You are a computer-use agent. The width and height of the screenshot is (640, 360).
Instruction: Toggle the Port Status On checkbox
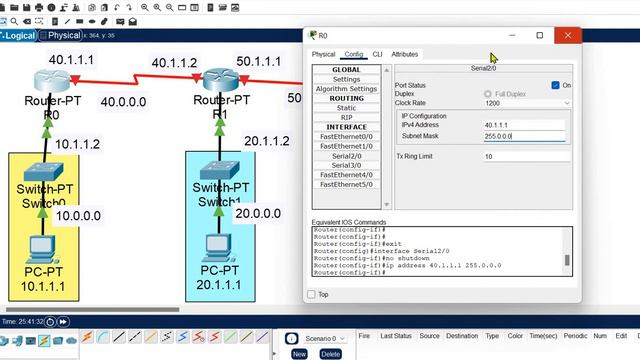point(555,85)
